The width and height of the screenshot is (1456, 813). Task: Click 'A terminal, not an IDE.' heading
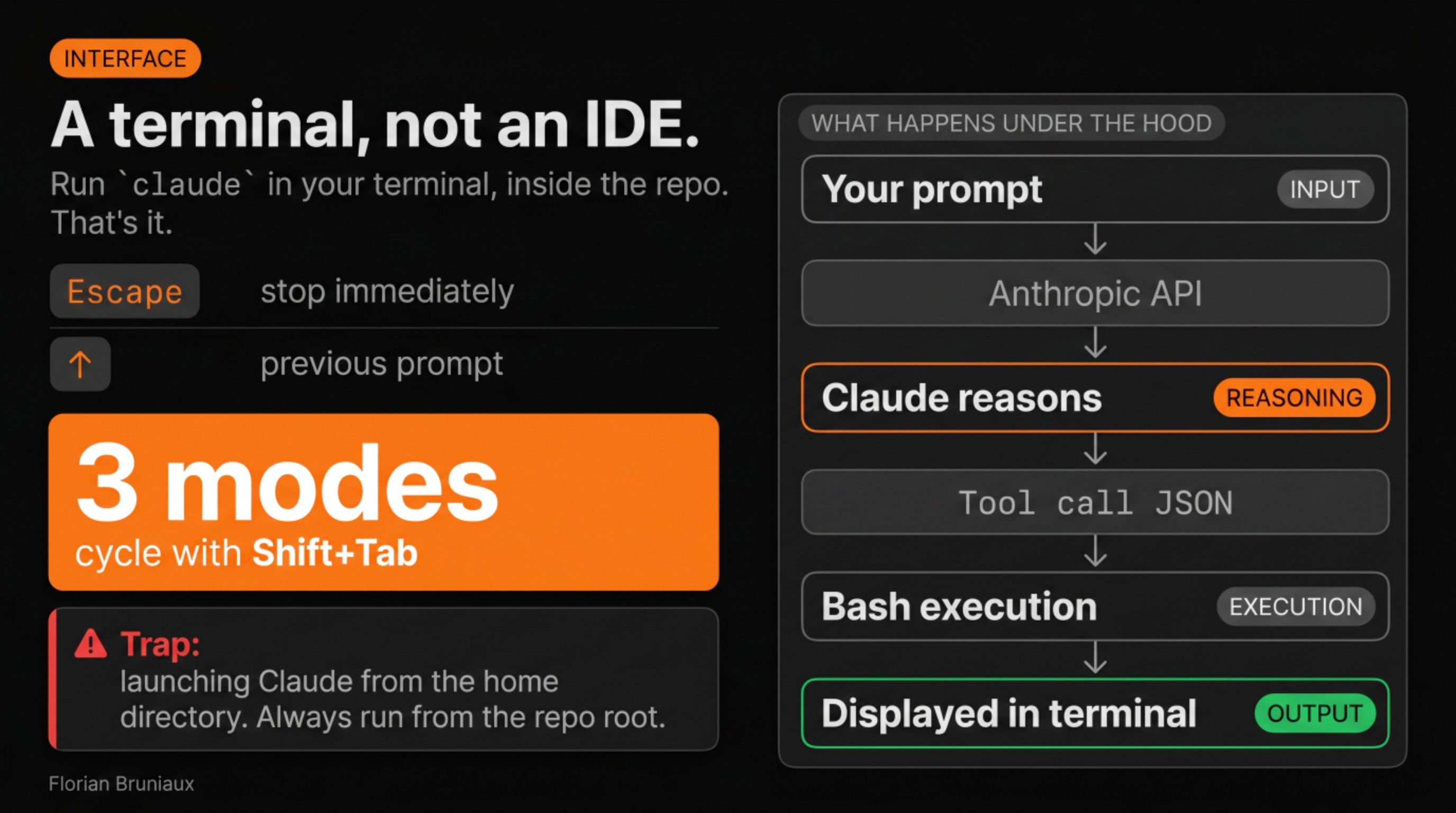tap(375, 124)
